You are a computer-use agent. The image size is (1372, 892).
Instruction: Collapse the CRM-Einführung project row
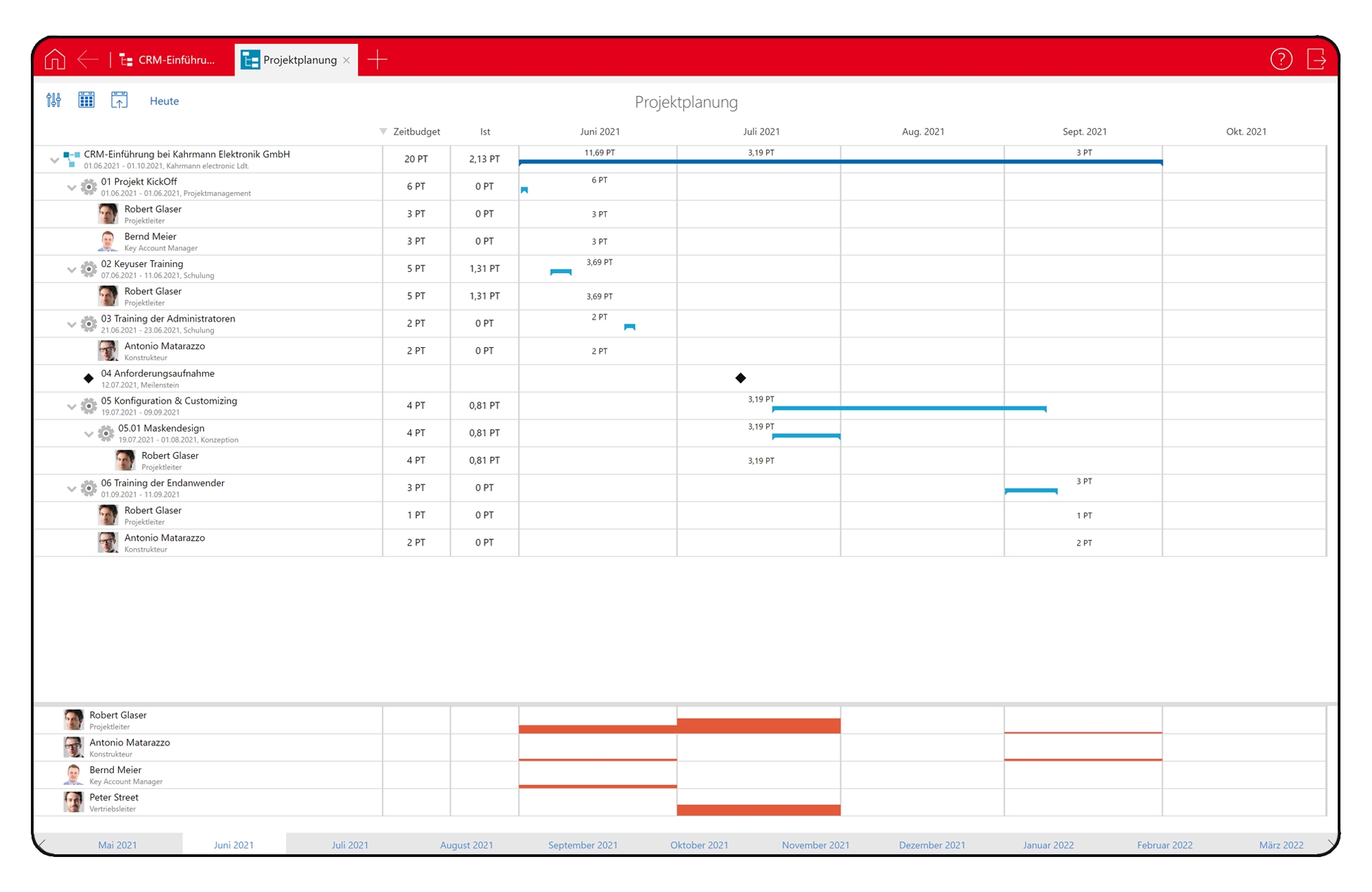[54, 160]
